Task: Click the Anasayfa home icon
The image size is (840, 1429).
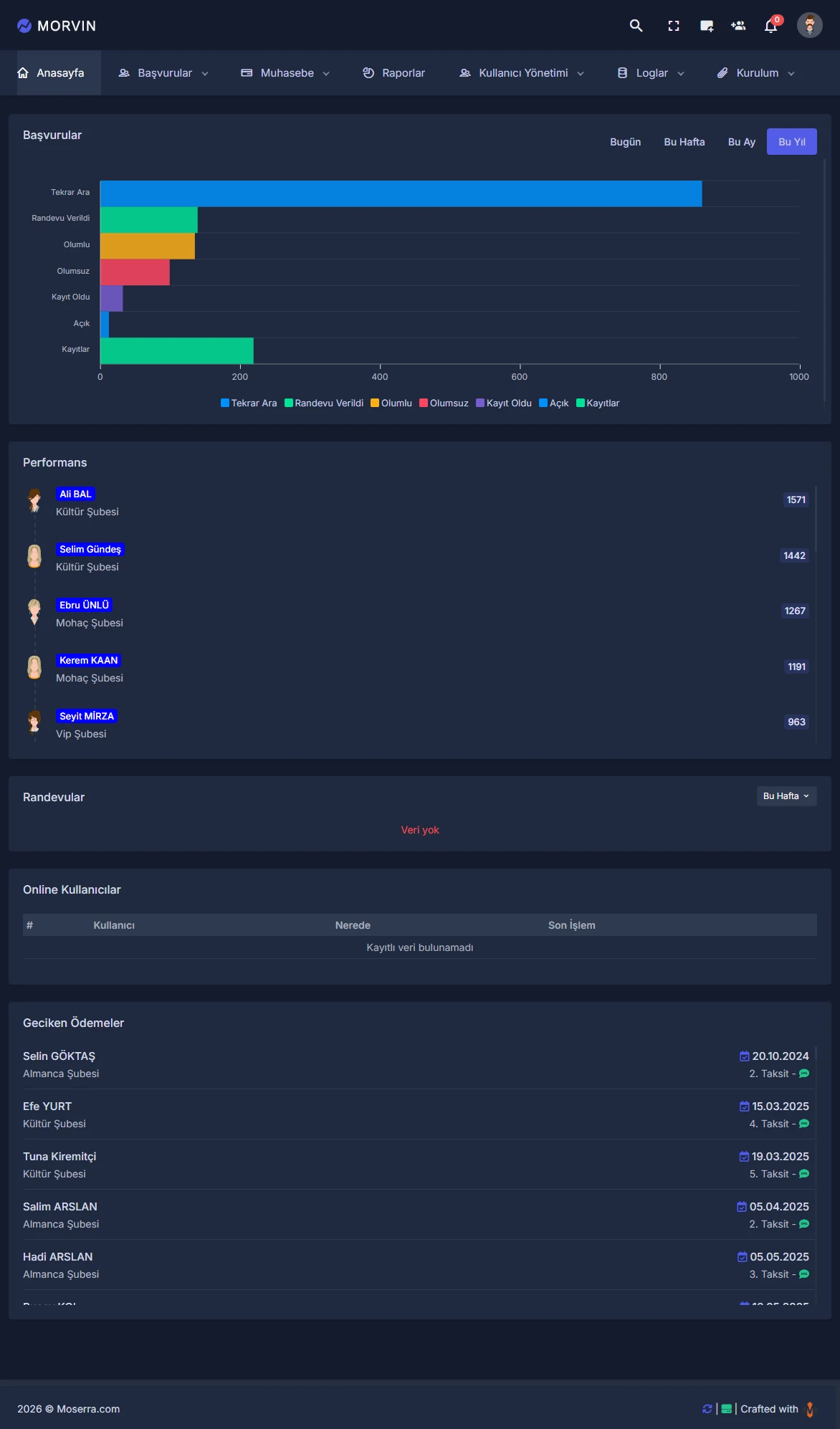Action: point(23,73)
